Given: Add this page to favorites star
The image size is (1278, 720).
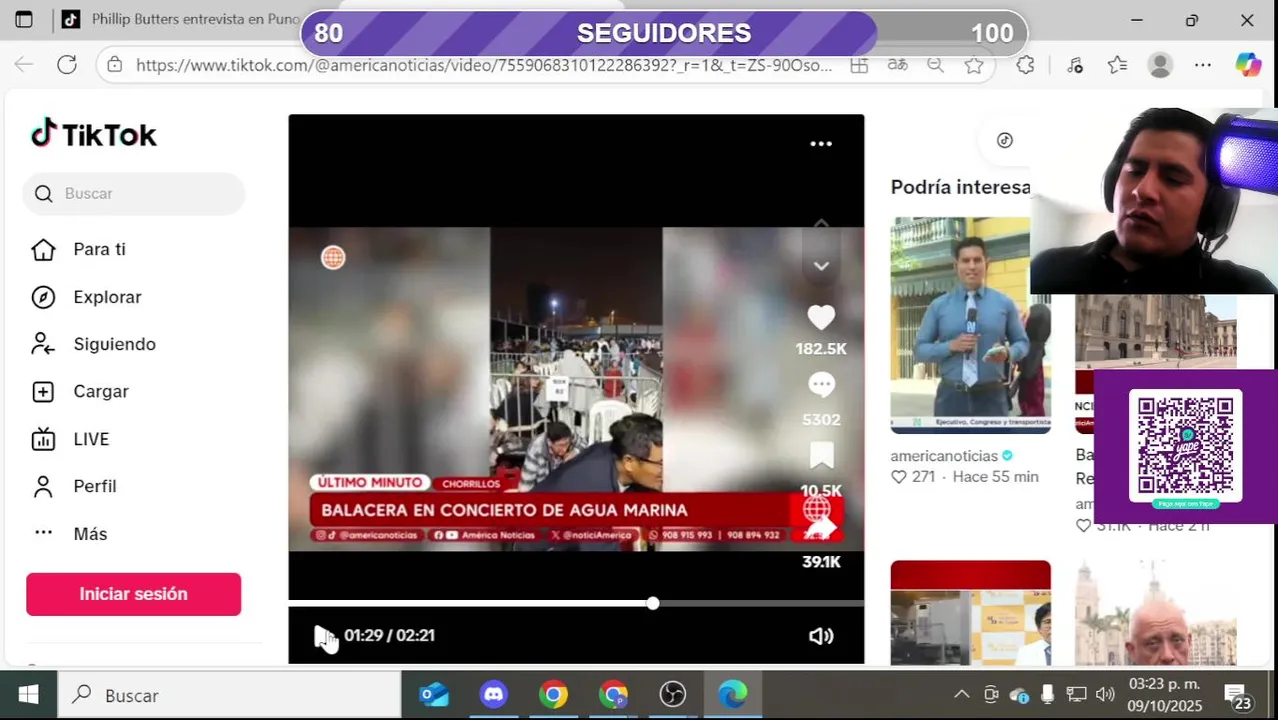Looking at the screenshot, I should click(x=974, y=65).
